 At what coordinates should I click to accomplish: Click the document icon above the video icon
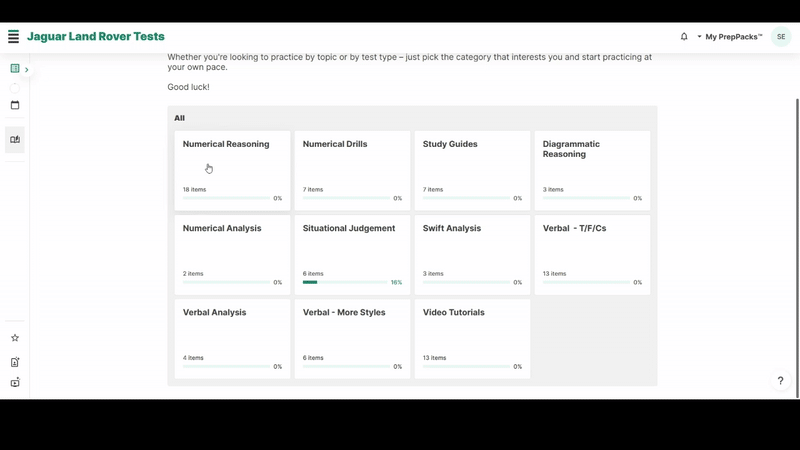point(15,362)
